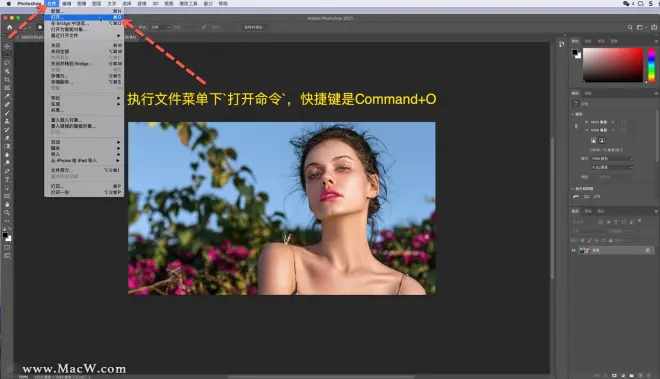Screen dimensions: 660x379
Task: Select the Hand tool
Action: pyautogui.click(x=7, y=205)
